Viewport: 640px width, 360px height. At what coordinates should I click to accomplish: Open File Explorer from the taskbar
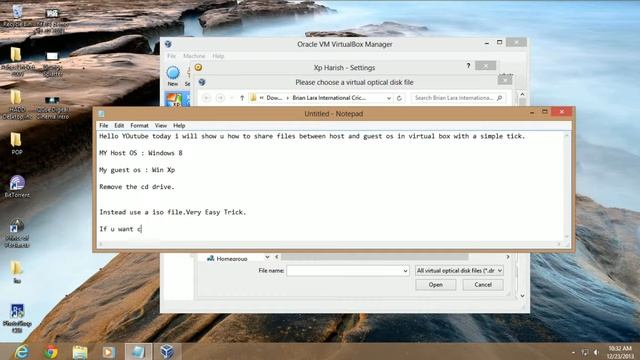(x=80, y=351)
